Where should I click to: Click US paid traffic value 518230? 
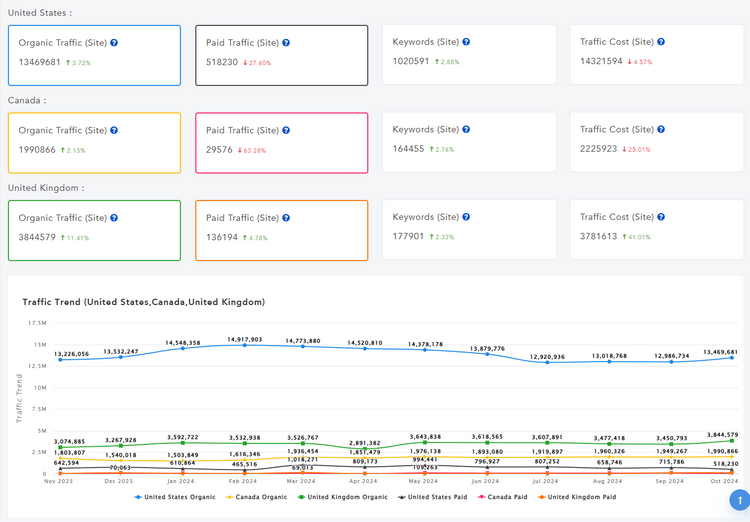click(x=222, y=62)
